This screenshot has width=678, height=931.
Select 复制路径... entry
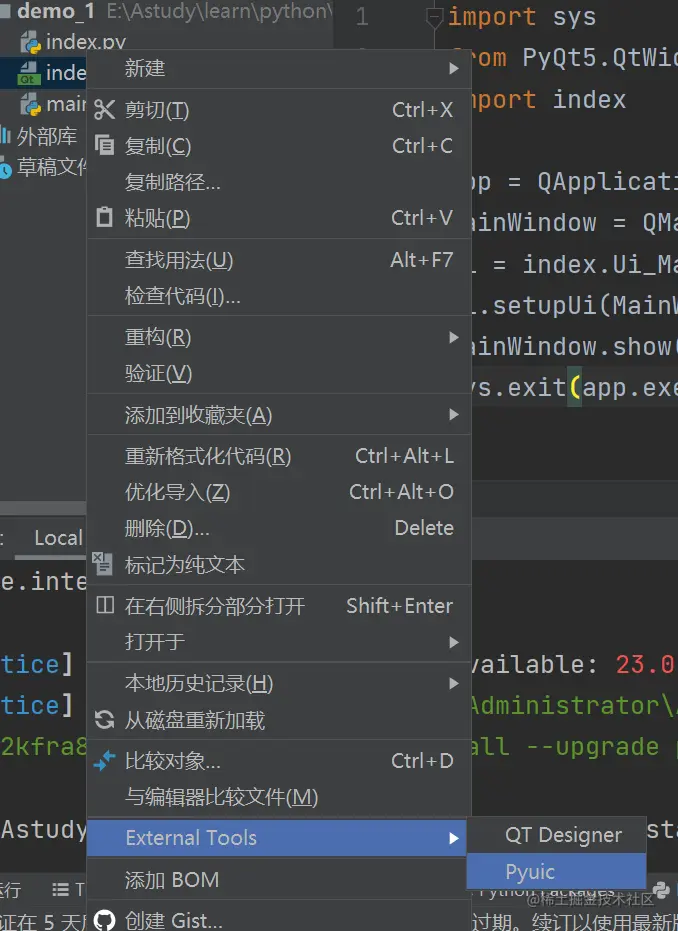[x=278, y=182]
